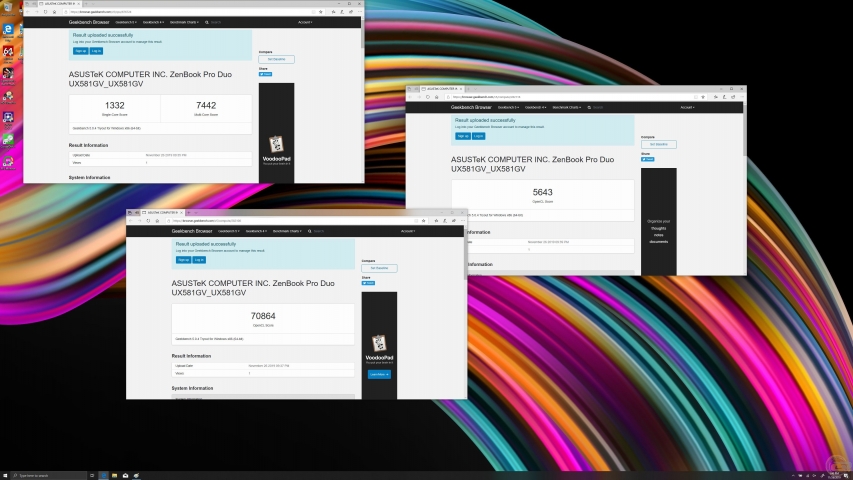Refresh the page in the 5643 score window

coord(428,97)
